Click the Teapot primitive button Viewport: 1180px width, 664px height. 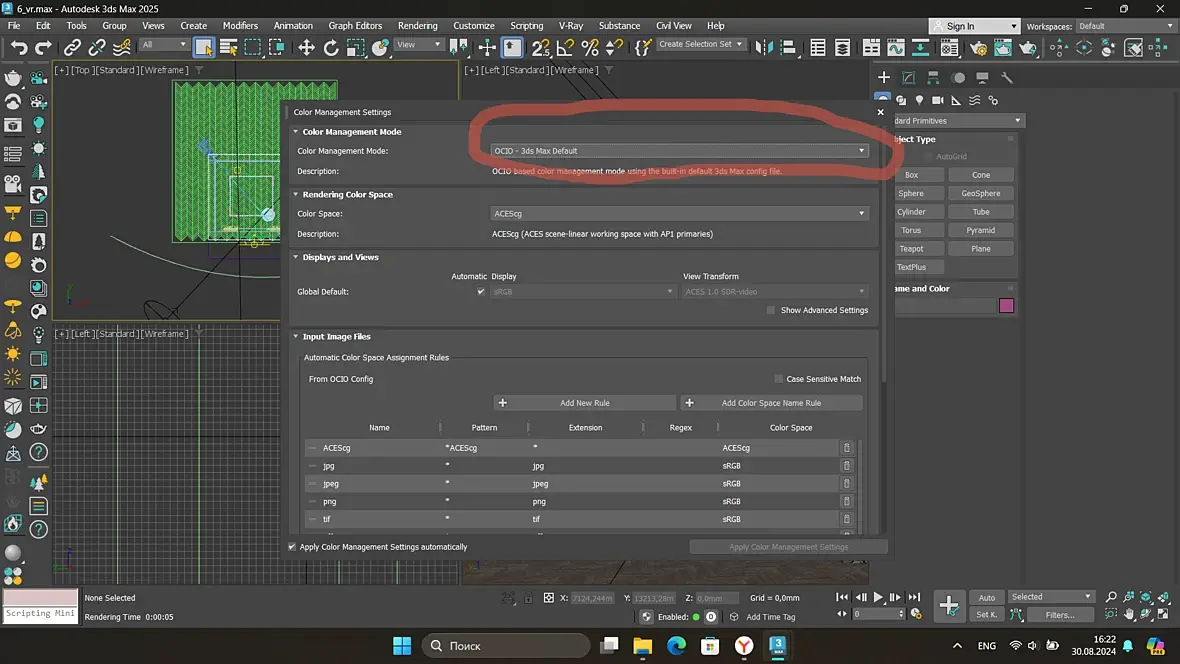911,248
